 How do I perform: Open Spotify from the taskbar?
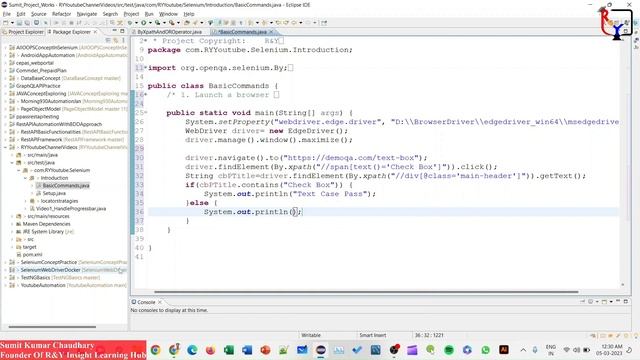449,350
